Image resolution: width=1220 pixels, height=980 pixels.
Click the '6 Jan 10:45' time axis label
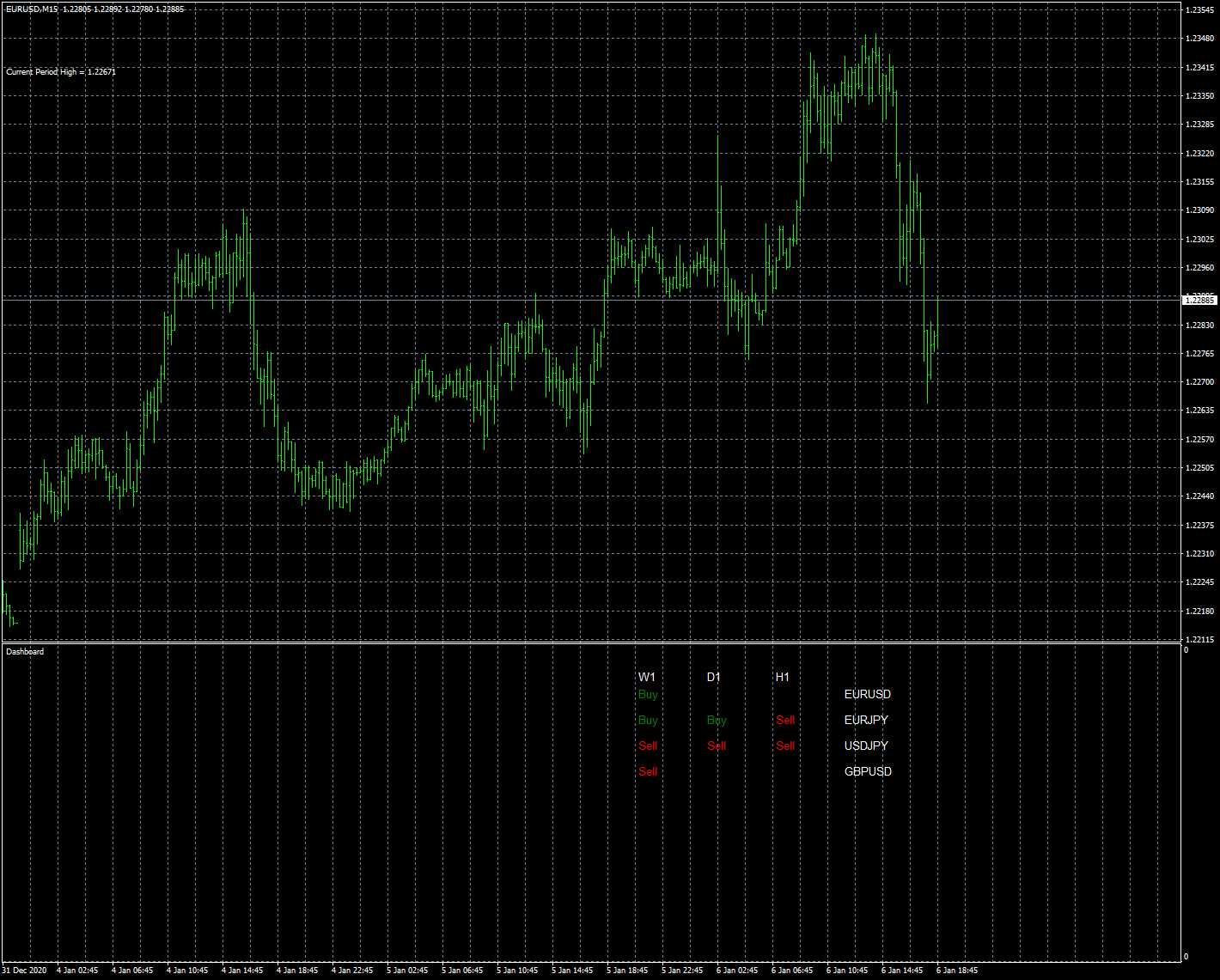(x=847, y=971)
